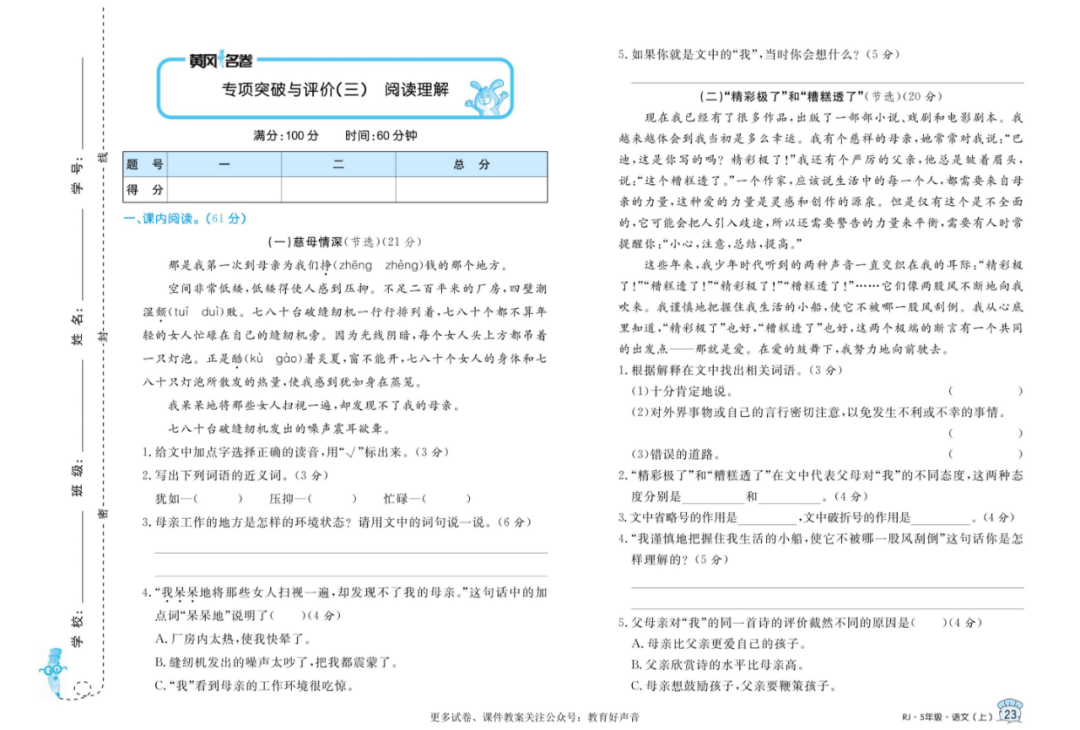This screenshot has height=730, width=1080.
Task: Select option A 母亲比父亲更爱自己的孩子
Action: (x=719, y=645)
